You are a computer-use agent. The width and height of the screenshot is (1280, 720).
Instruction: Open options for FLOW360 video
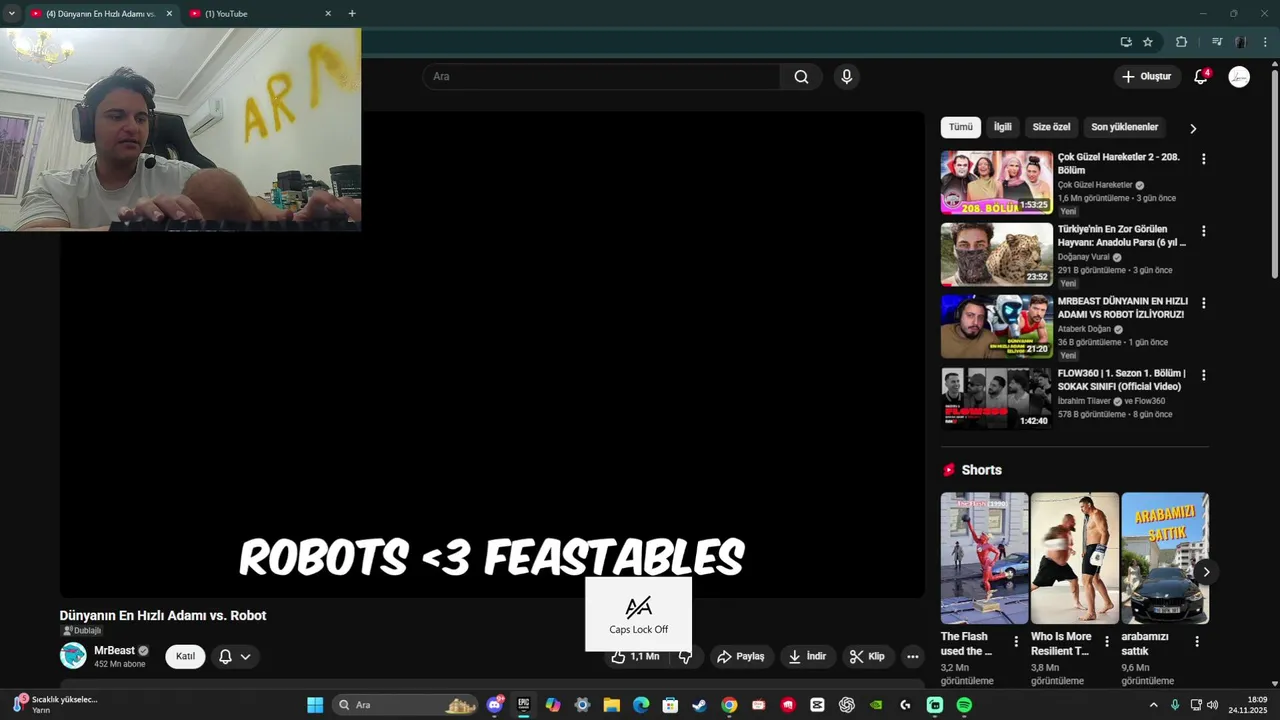pos(1203,375)
